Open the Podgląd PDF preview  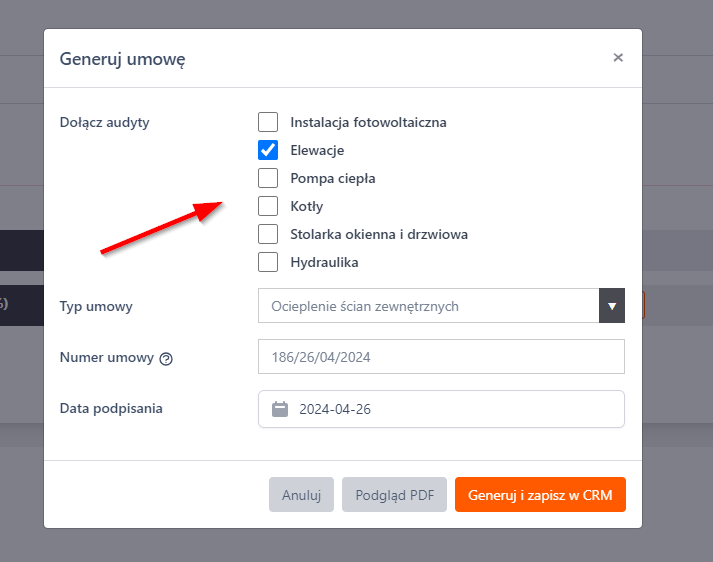(394, 494)
